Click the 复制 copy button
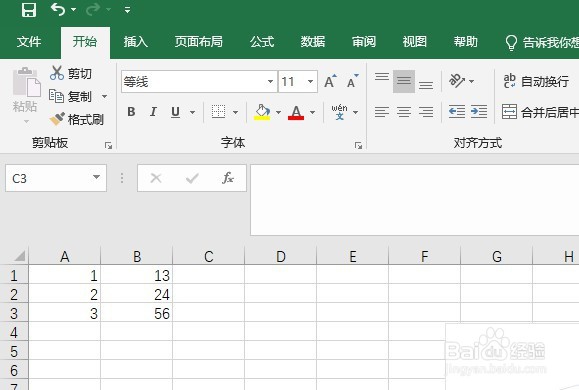Screen dimensions: 579x390 [71, 96]
